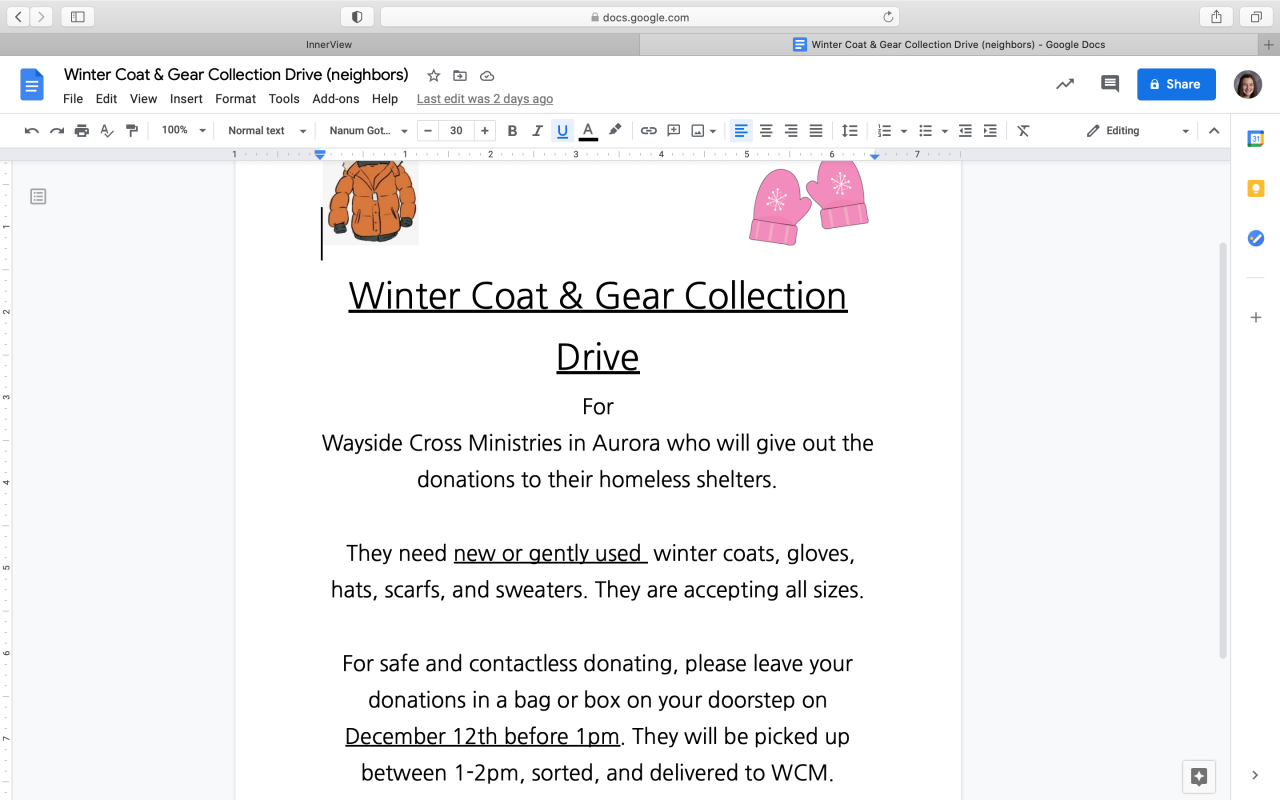Open Google Calendar side panel
This screenshot has width=1280, height=800.
pos(1255,139)
